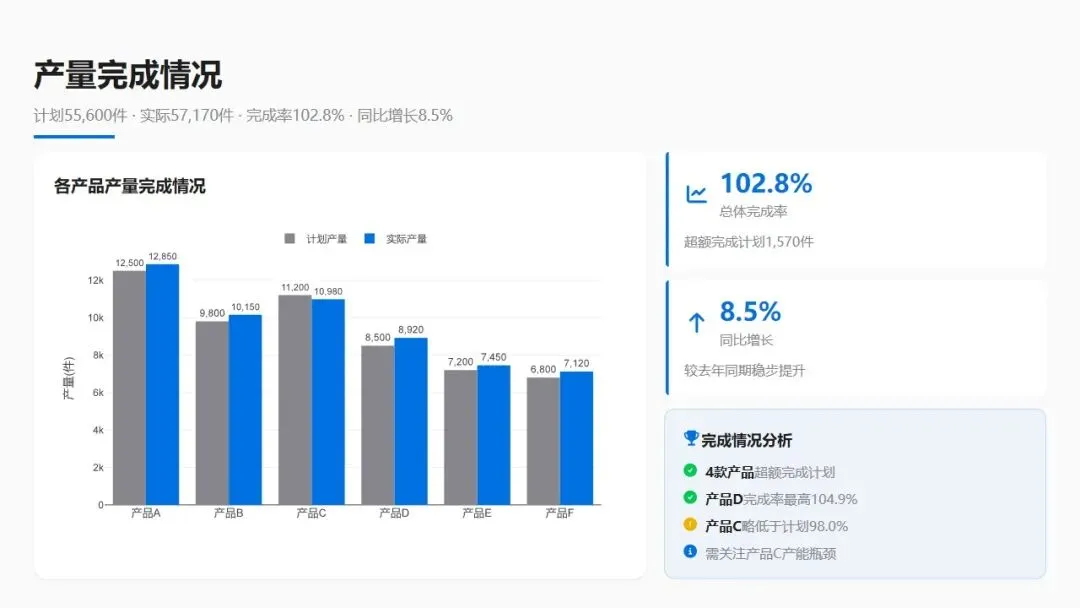Click the 8,920 data label
Image resolution: width=1080 pixels, height=608 pixels.
[x=411, y=330]
